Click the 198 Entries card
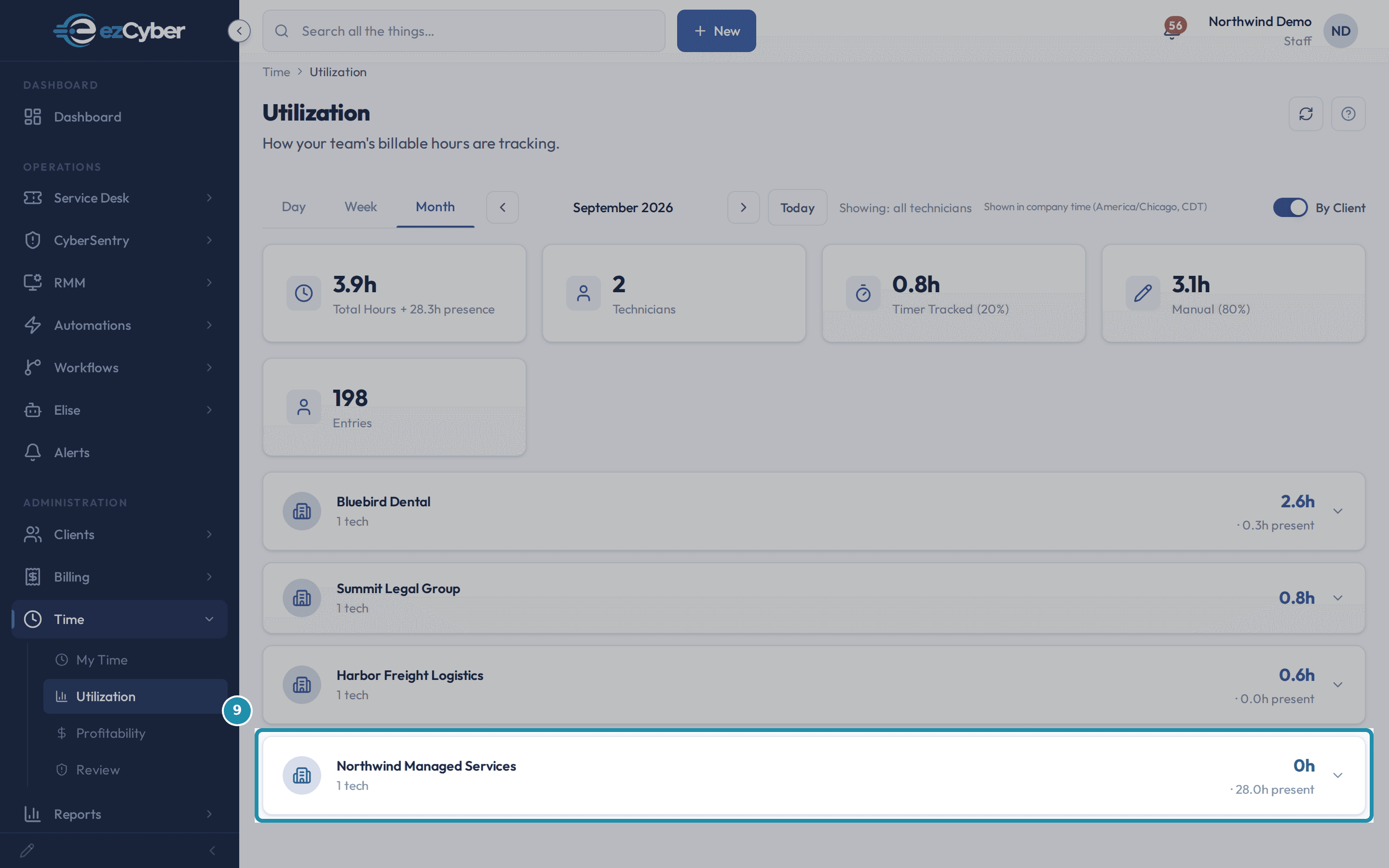 [395, 407]
